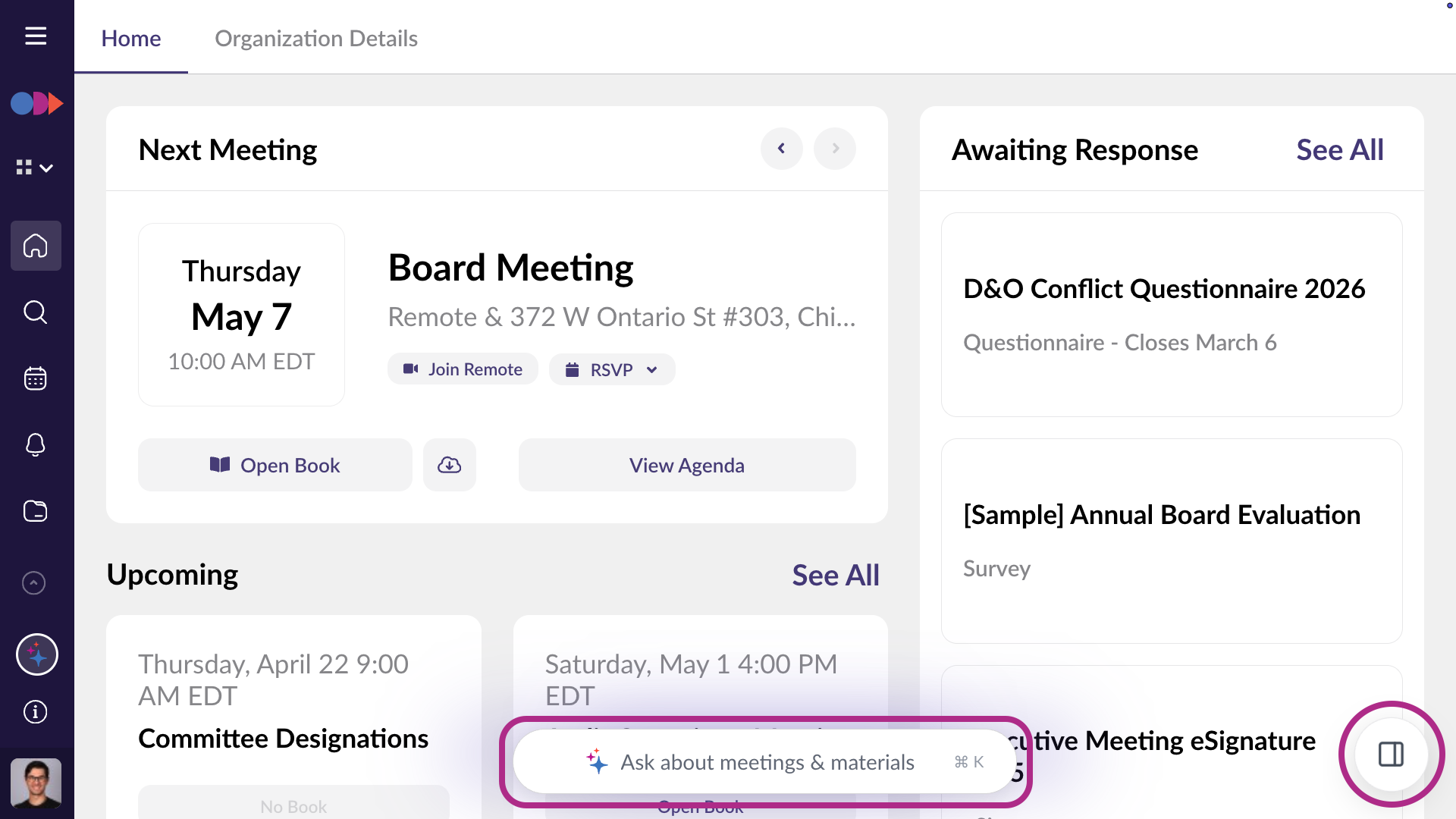The height and width of the screenshot is (819, 1456).
Task: Go to the Home sidebar icon
Action: coord(36,246)
